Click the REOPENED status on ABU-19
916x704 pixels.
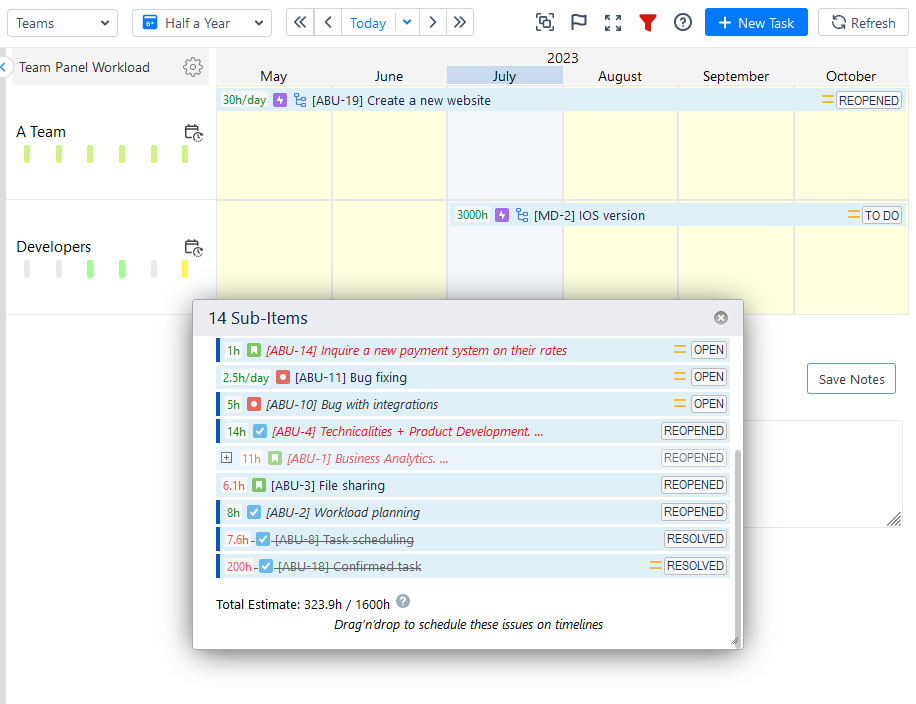coord(869,100)
